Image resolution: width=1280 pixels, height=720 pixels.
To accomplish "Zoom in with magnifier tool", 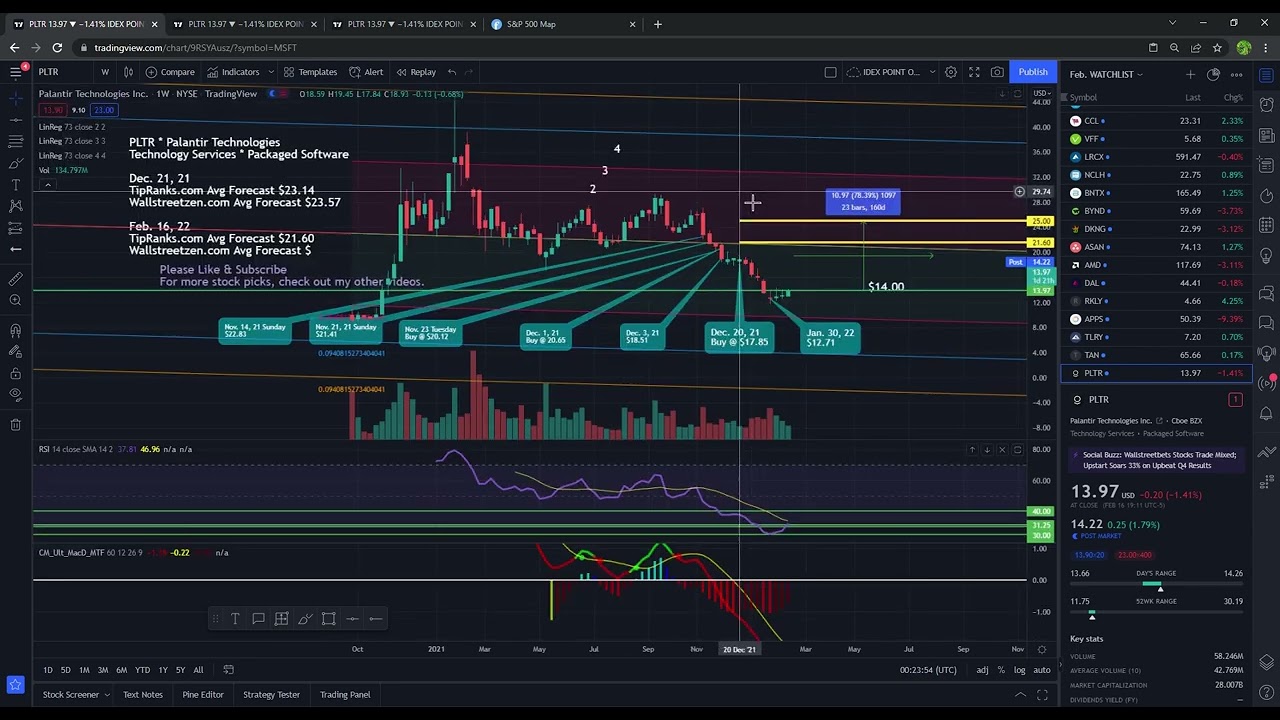I will pyautogui.click(x=15, y=301).
